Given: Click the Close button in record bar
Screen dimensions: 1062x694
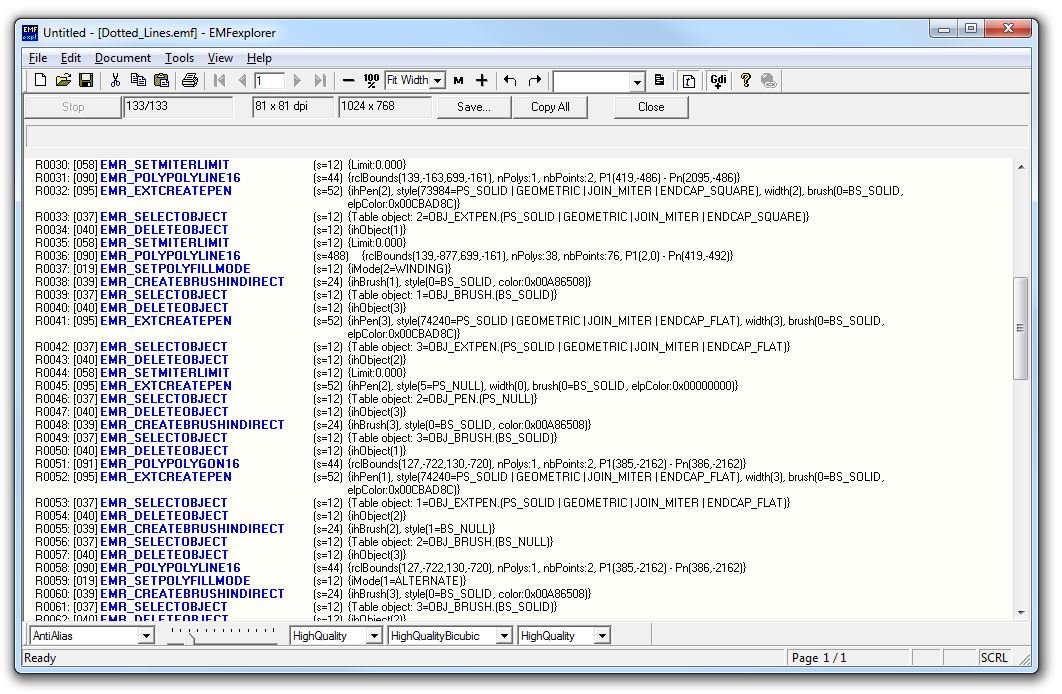Looking at the screenshot, I should coord(651,107).
